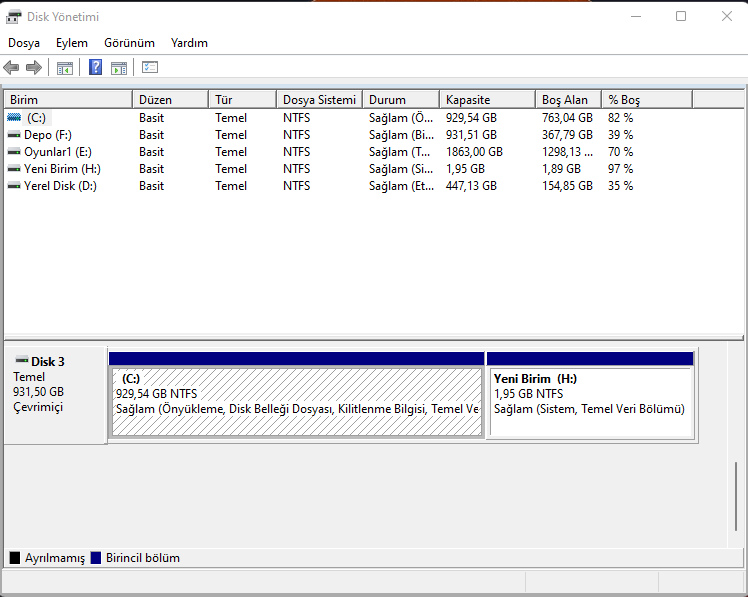748x597 pixels.
Task: Click the 154,85 GB free space cell
Action: (567, 186)
